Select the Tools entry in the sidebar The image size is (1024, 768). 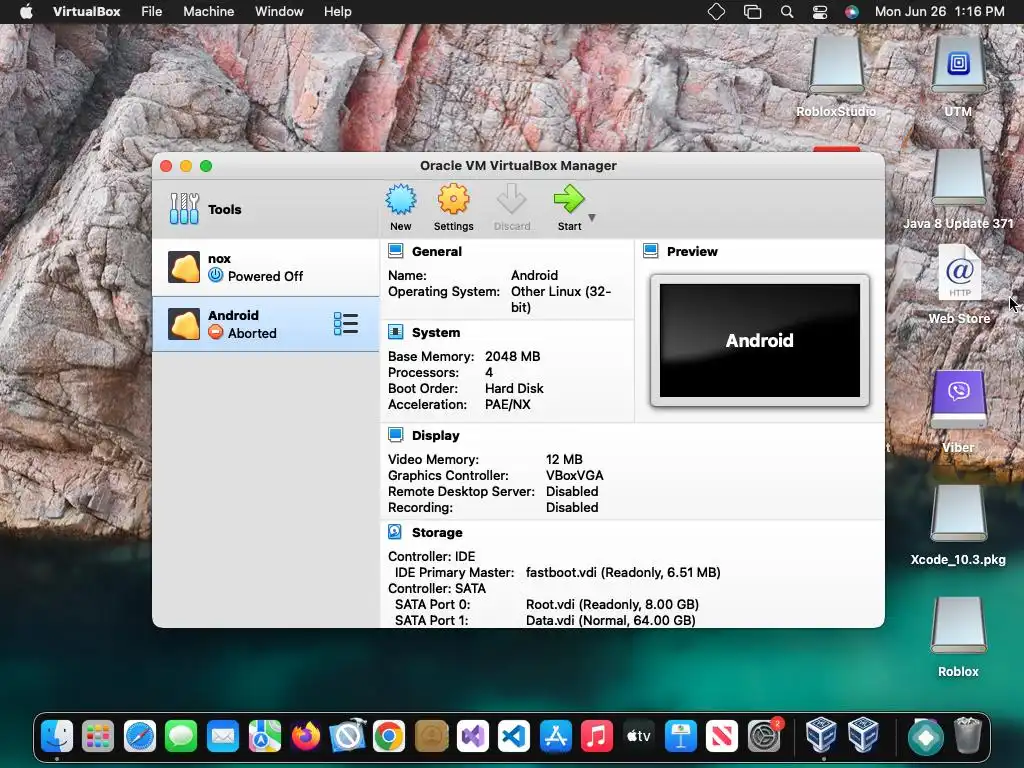pyautogui.click(x=266, y=209)
